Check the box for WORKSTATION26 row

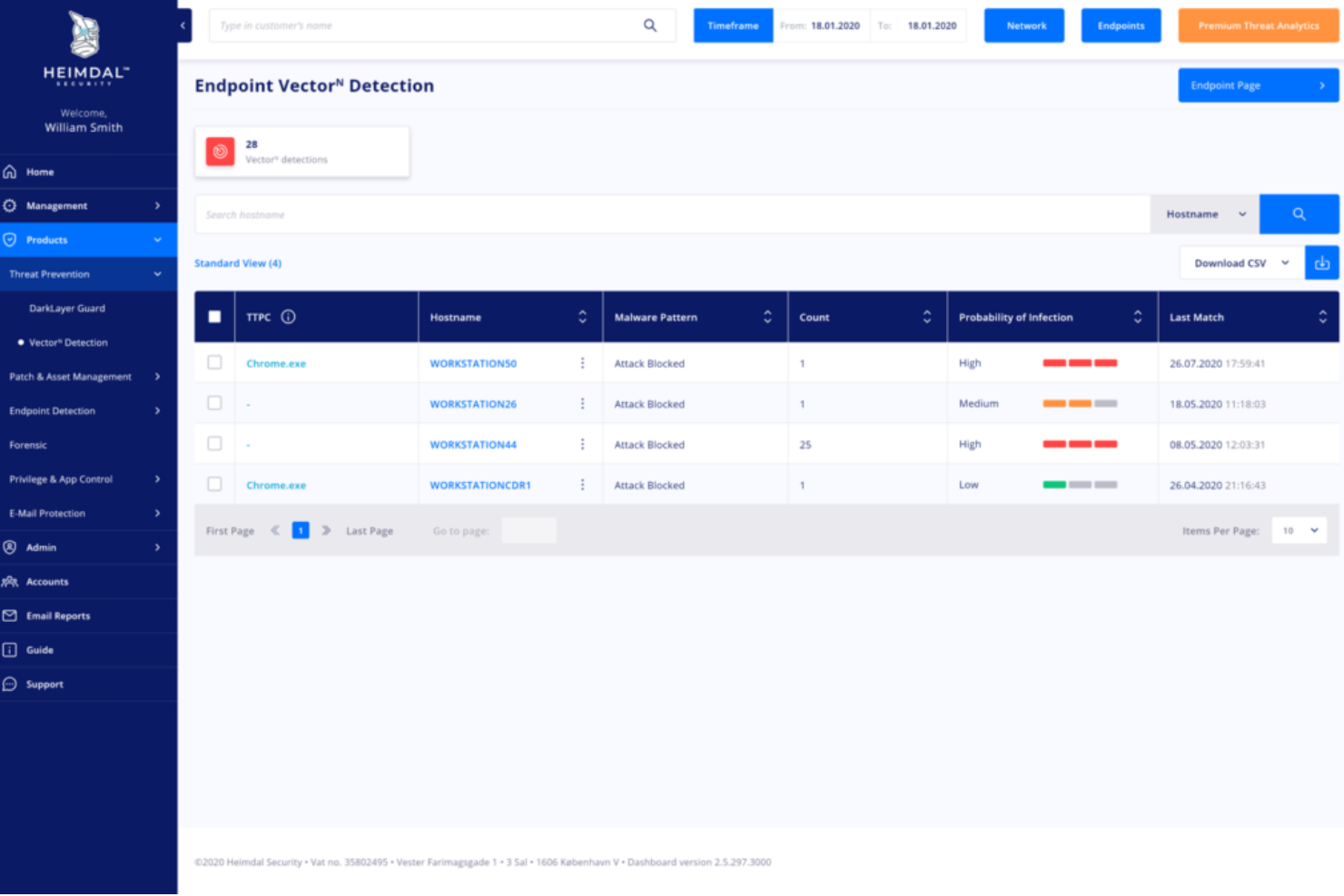pos(214,403)
